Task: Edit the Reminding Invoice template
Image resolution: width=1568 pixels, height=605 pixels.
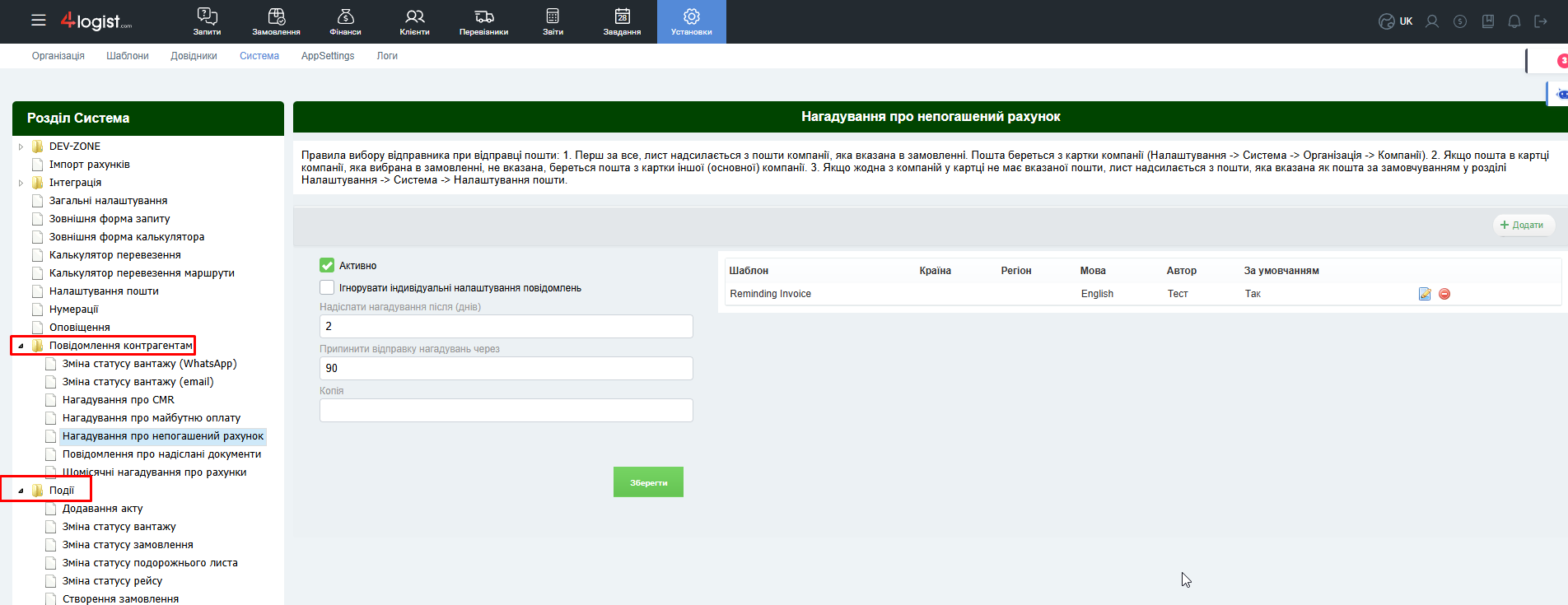Action: pyautogui.click(x=1424, y=294)
